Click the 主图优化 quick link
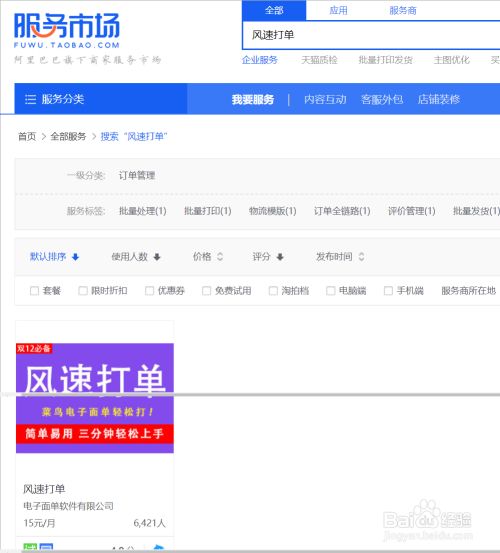Screen dimensions: 500x553 452,60
